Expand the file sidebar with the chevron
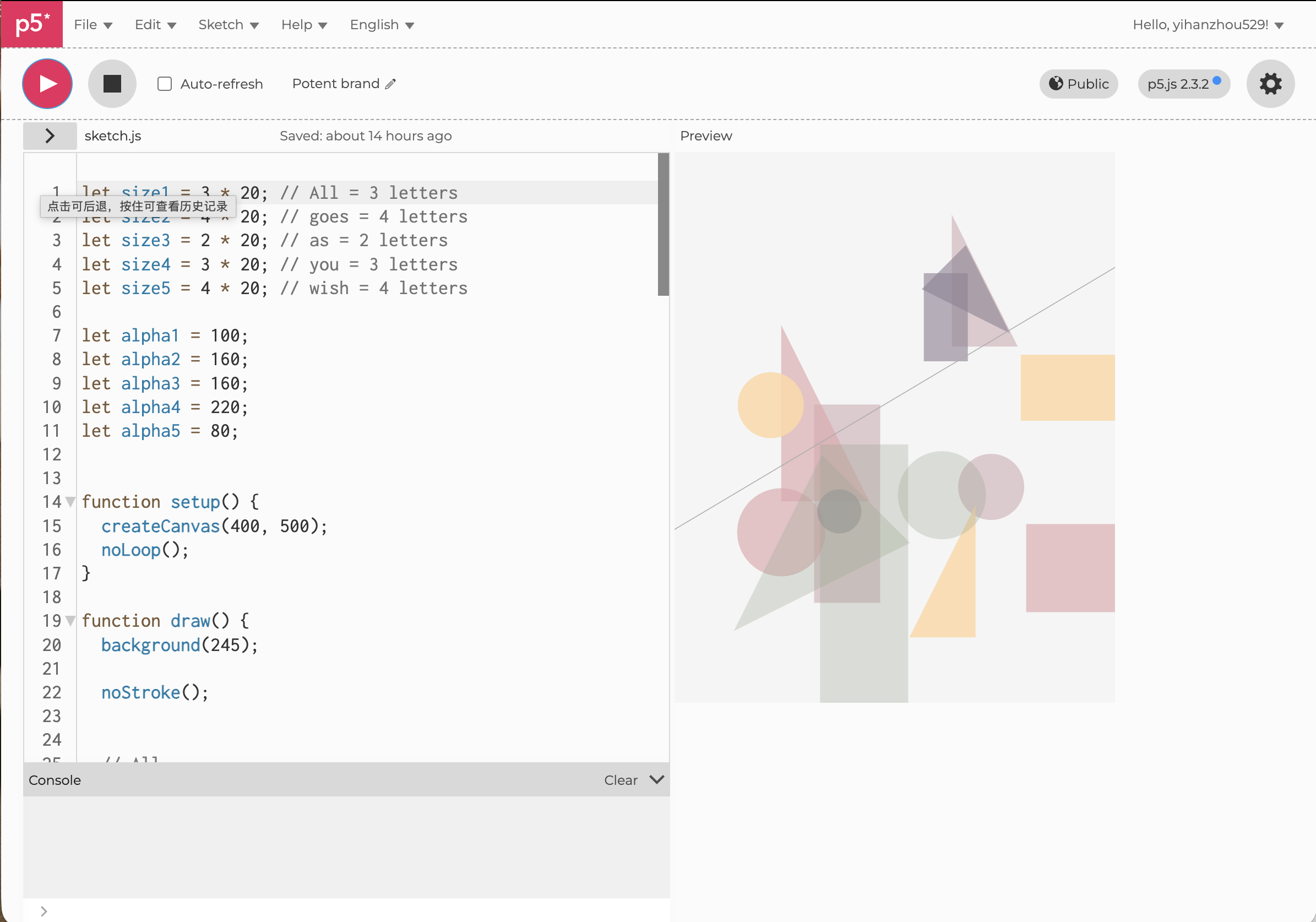Screen dimensions: 1316x922 click(x=50, y=136)
